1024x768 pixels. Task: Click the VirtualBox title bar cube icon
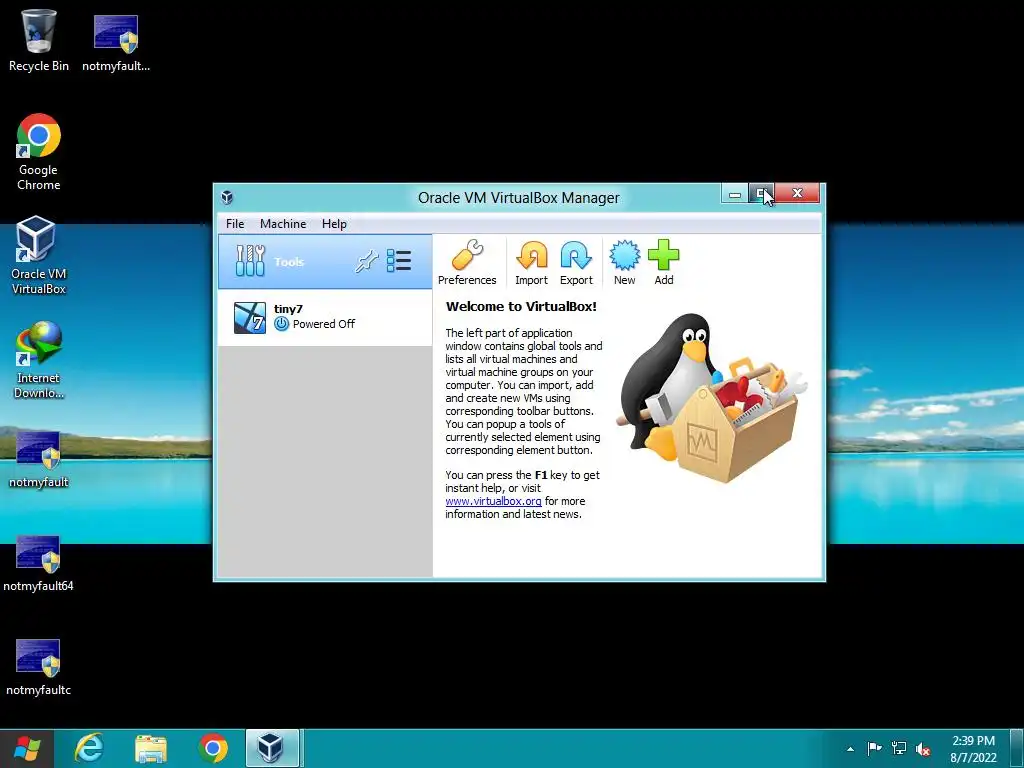[227, 197]
